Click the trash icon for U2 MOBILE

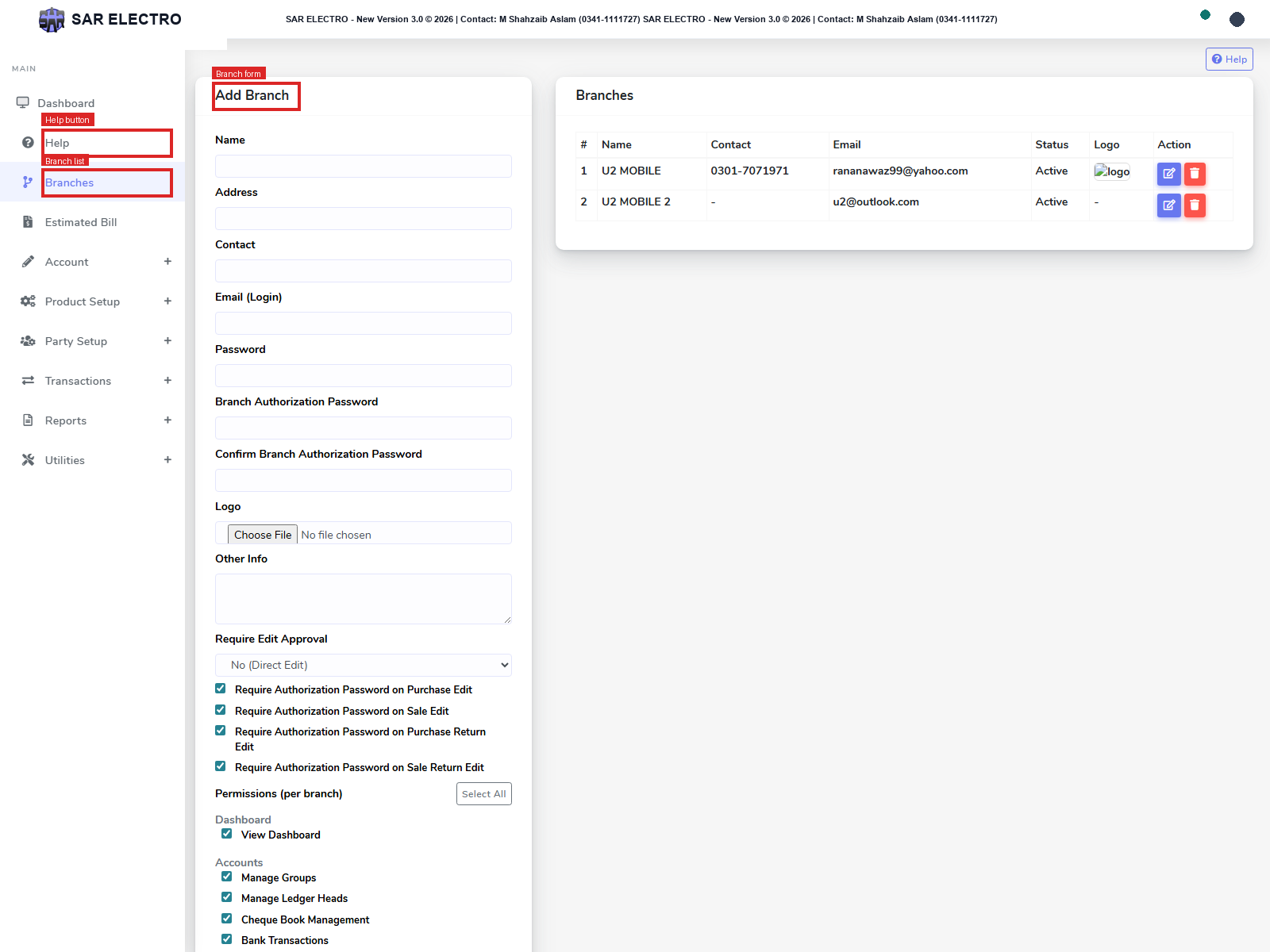[x=1195, y=174]
